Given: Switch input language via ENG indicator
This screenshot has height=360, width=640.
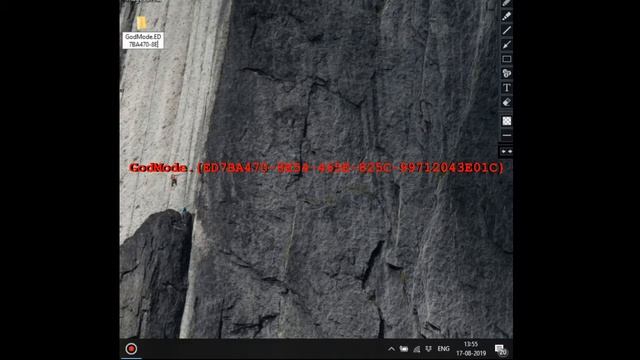Looking at the screenshot, I should (x=443, y=349).
